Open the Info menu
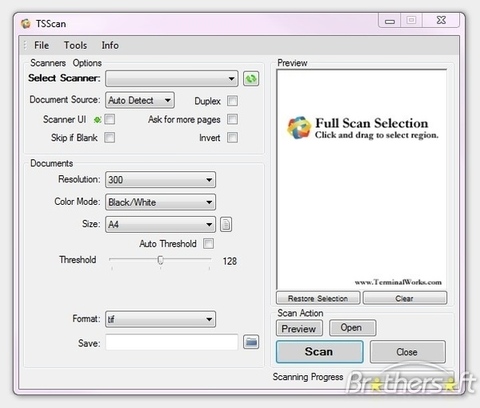Viewport: 480px width, 408px height. tap(110, 45)
